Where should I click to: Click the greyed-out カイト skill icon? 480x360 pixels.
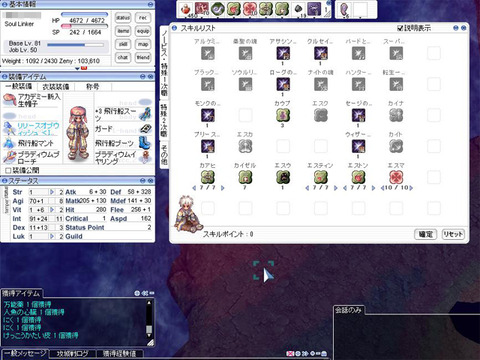point(396,146)
